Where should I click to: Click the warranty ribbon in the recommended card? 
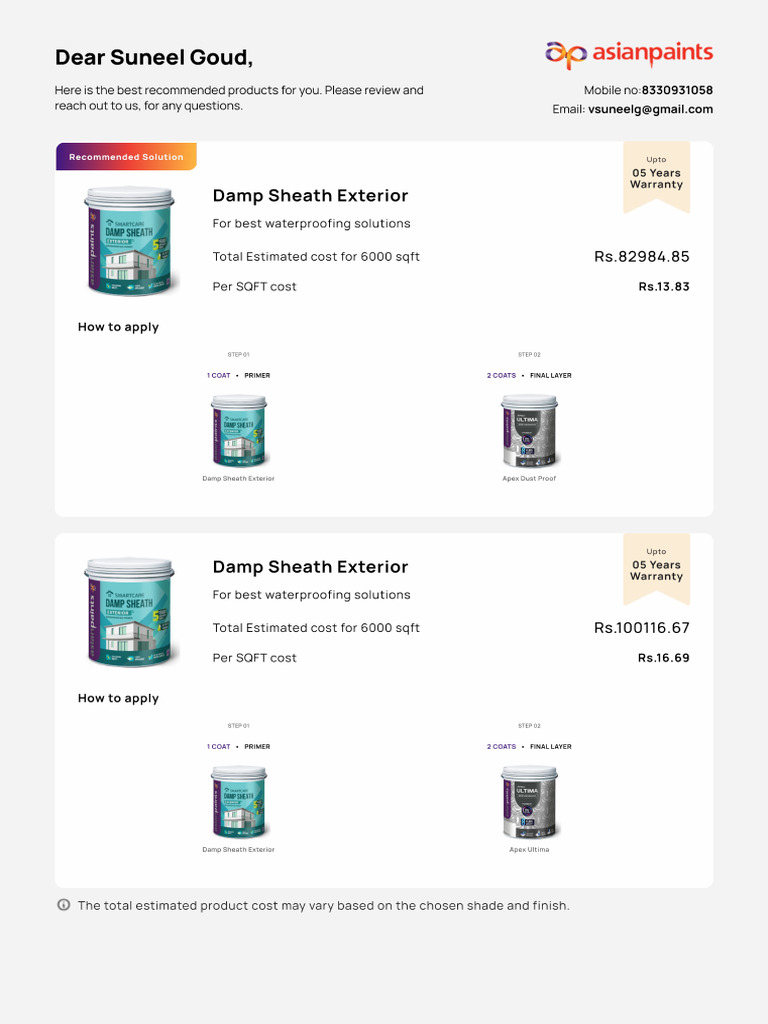(x=656, y=177)
